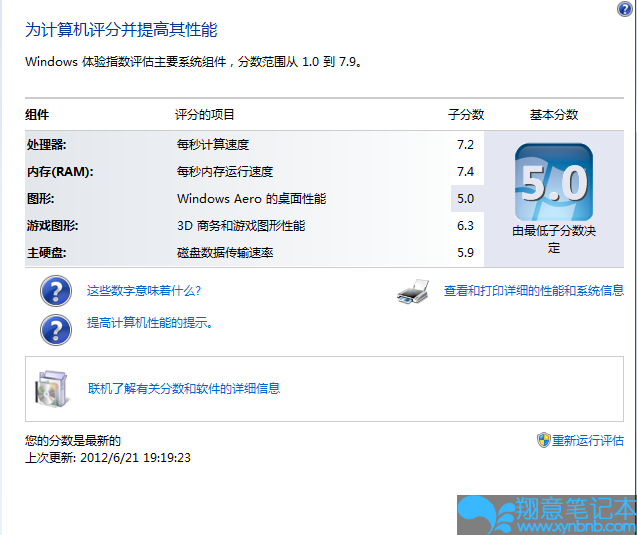Click Windows Aero 的桌面性能 description

point(251,199)
